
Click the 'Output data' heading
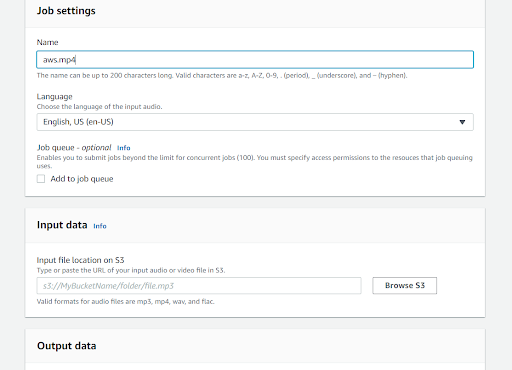(x=67, y=346)
